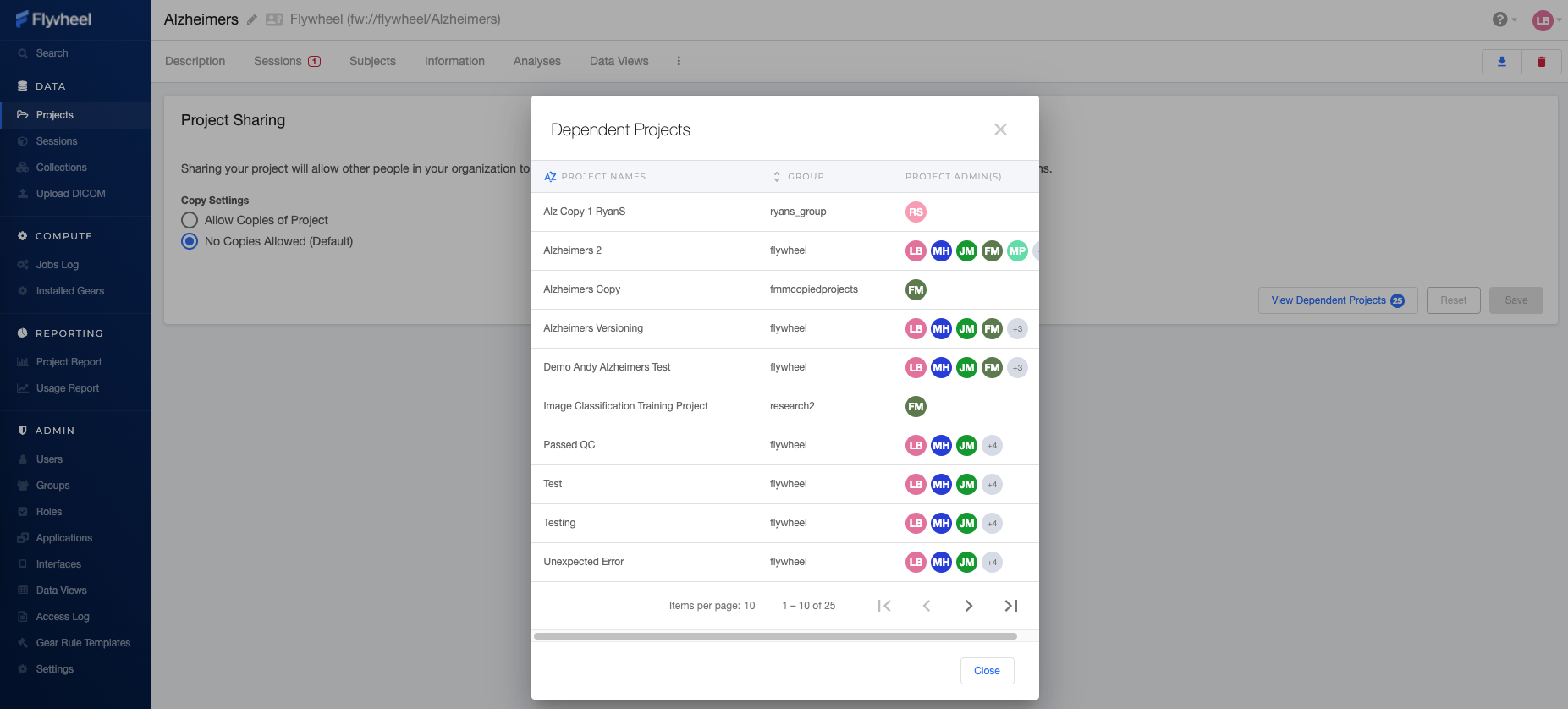Image resolution: width=1568 pixels, height=709 pixels.
Task: Click the LB avatar in the Test row
Action: tap(916, 485)
